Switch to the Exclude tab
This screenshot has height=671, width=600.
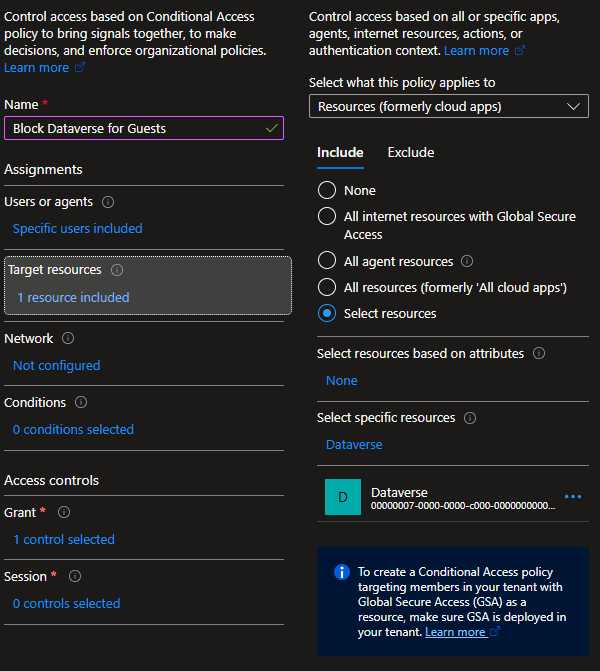click(411, 153)
